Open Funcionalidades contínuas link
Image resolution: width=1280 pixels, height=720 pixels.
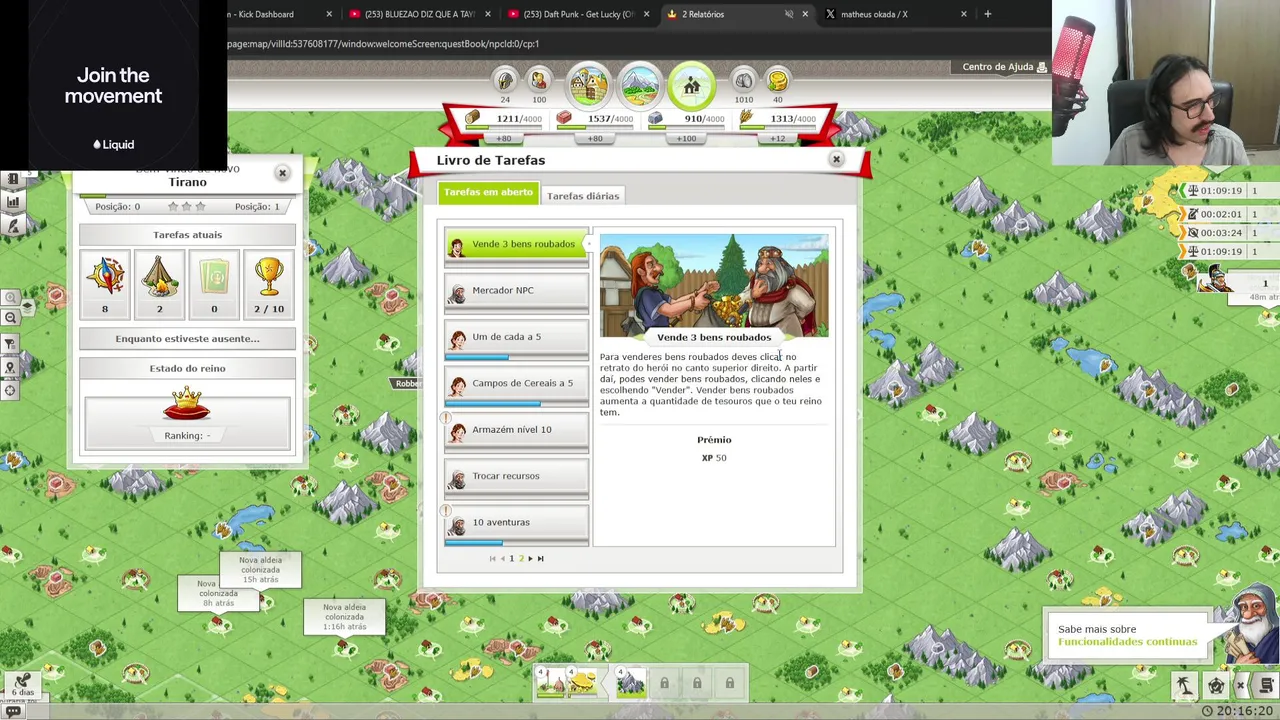click(1127, 642)
